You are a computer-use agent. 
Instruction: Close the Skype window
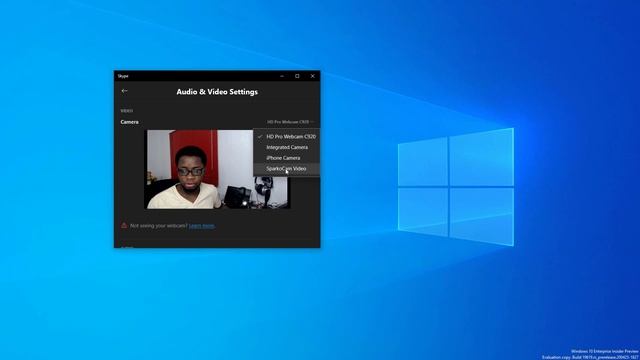click(x=313, y=76)
